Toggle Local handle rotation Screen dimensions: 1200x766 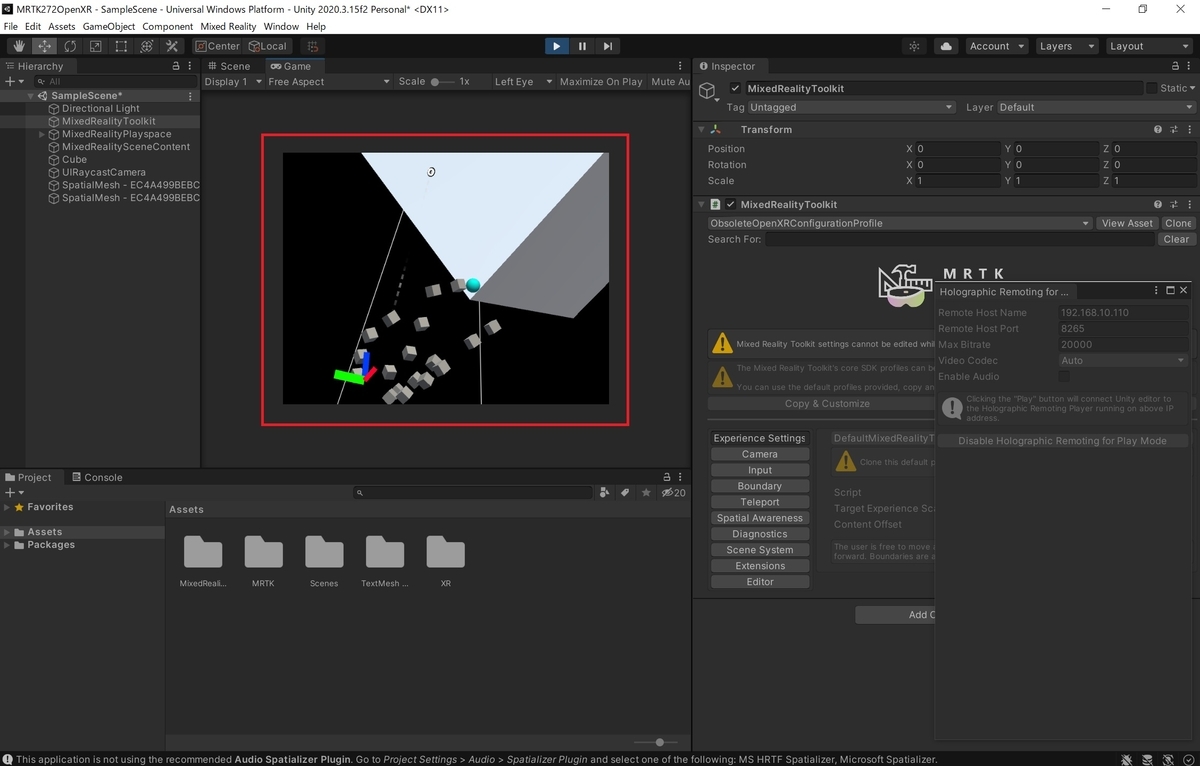267,46
